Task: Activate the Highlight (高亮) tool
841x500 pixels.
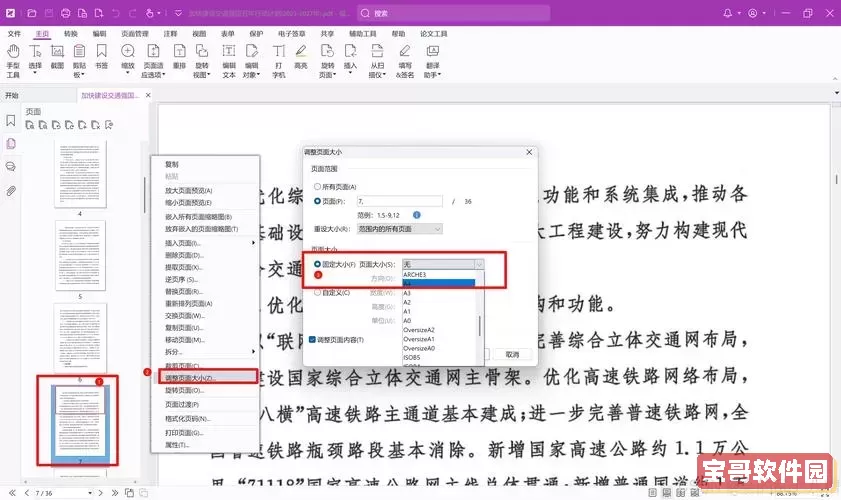Action: coord(301,52)
